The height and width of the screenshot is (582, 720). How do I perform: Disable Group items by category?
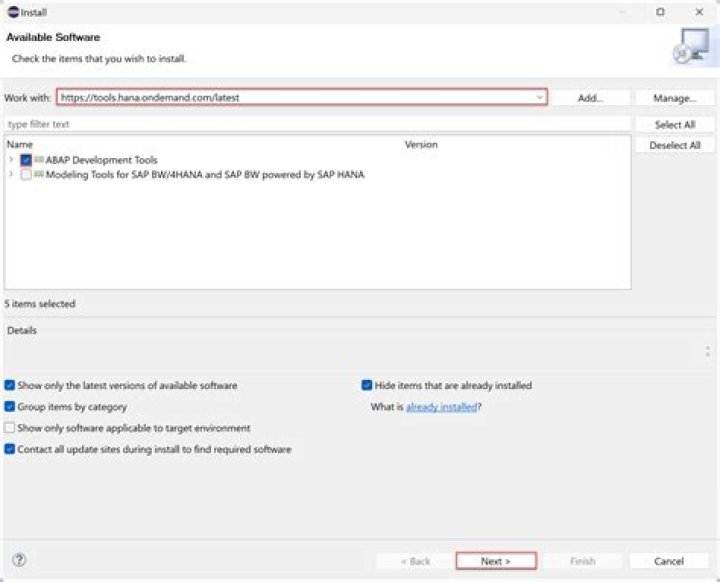point(10,407)
